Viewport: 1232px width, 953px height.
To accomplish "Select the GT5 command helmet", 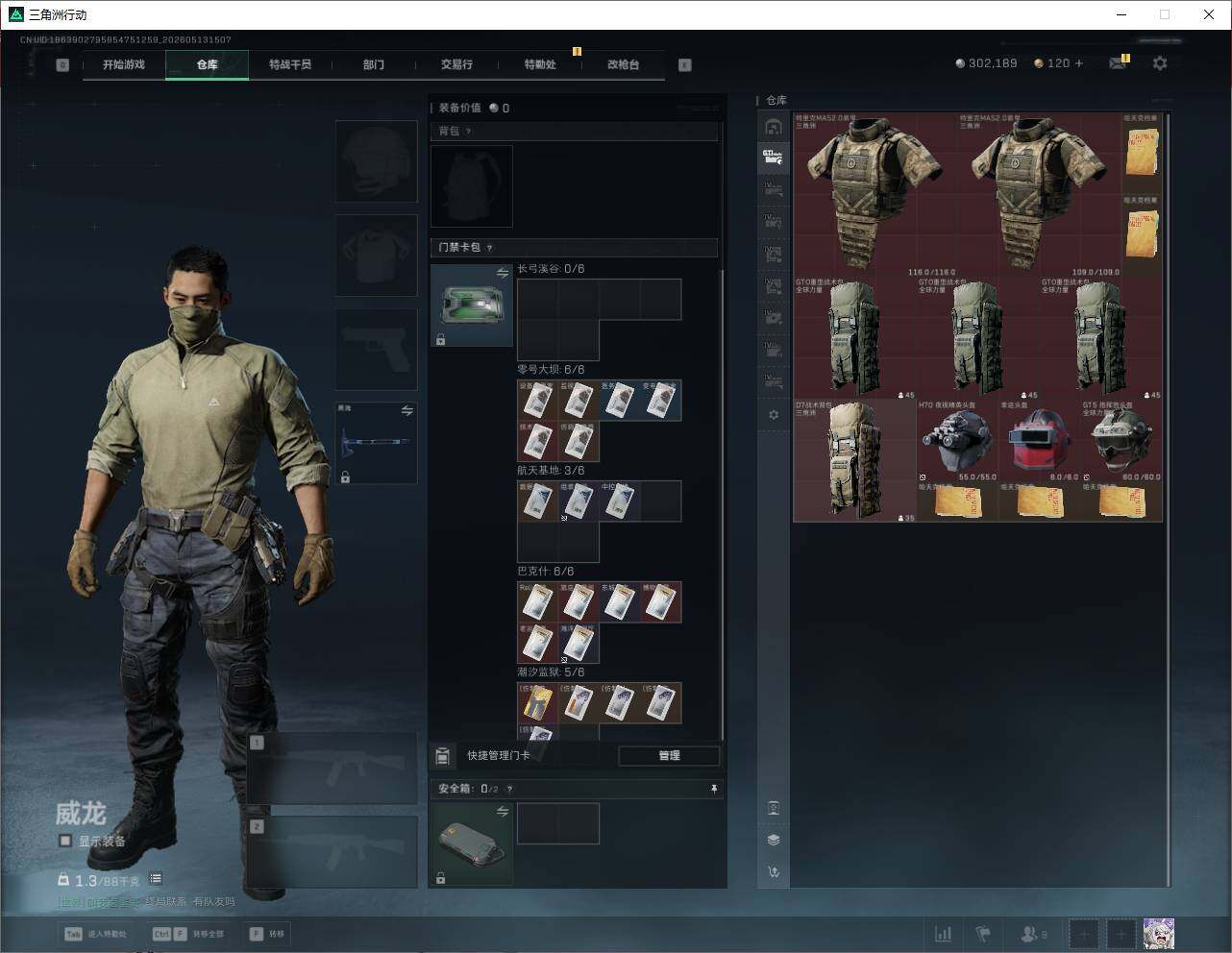I will click(x=1121, y=442).
